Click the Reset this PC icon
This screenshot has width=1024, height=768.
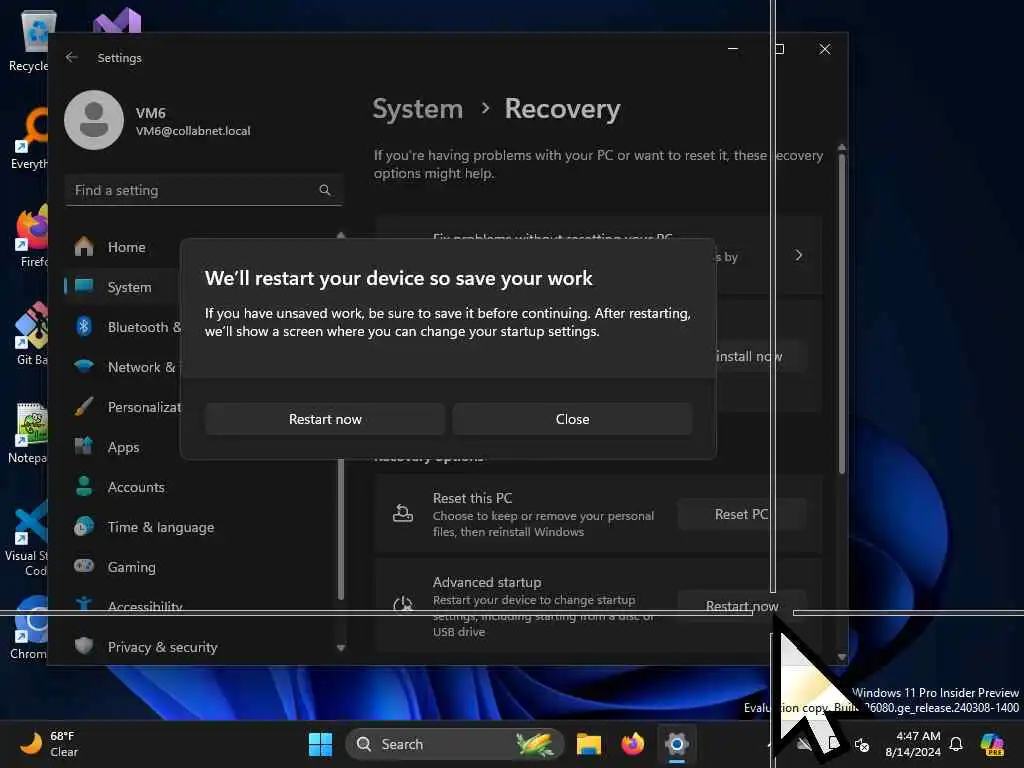click(402, 514)
